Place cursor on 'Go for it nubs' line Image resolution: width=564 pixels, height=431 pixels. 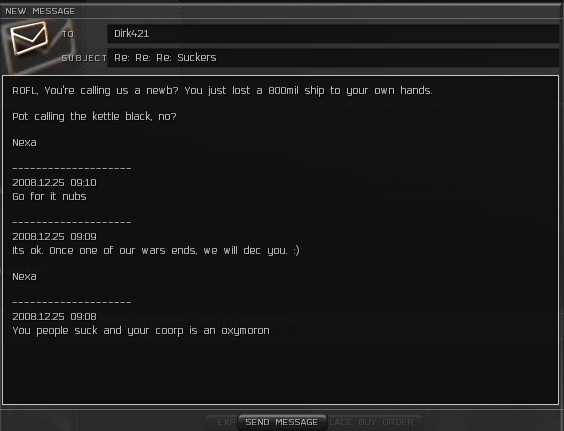[x=49, y=196]
